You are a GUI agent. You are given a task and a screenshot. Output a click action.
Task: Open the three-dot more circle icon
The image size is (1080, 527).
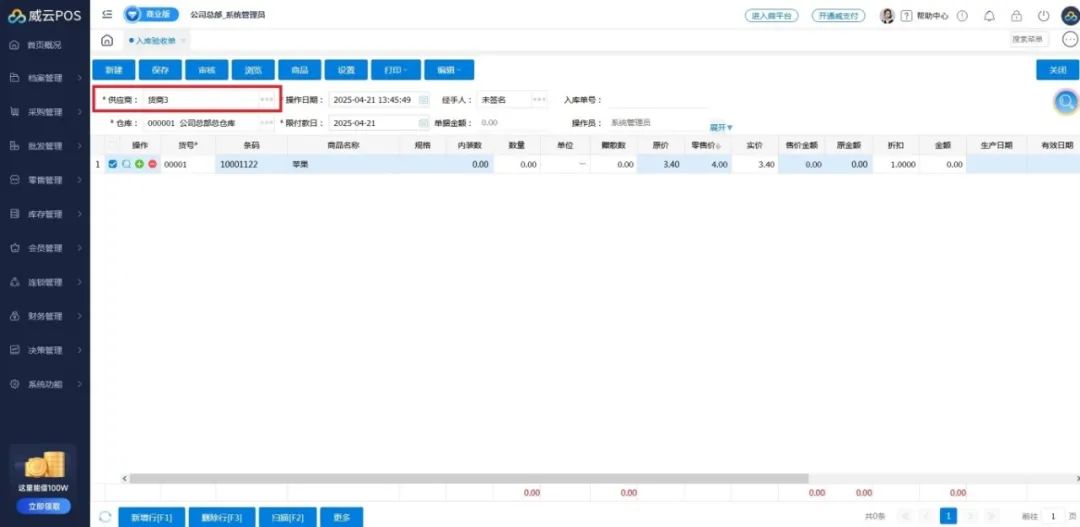(1070, 40)
